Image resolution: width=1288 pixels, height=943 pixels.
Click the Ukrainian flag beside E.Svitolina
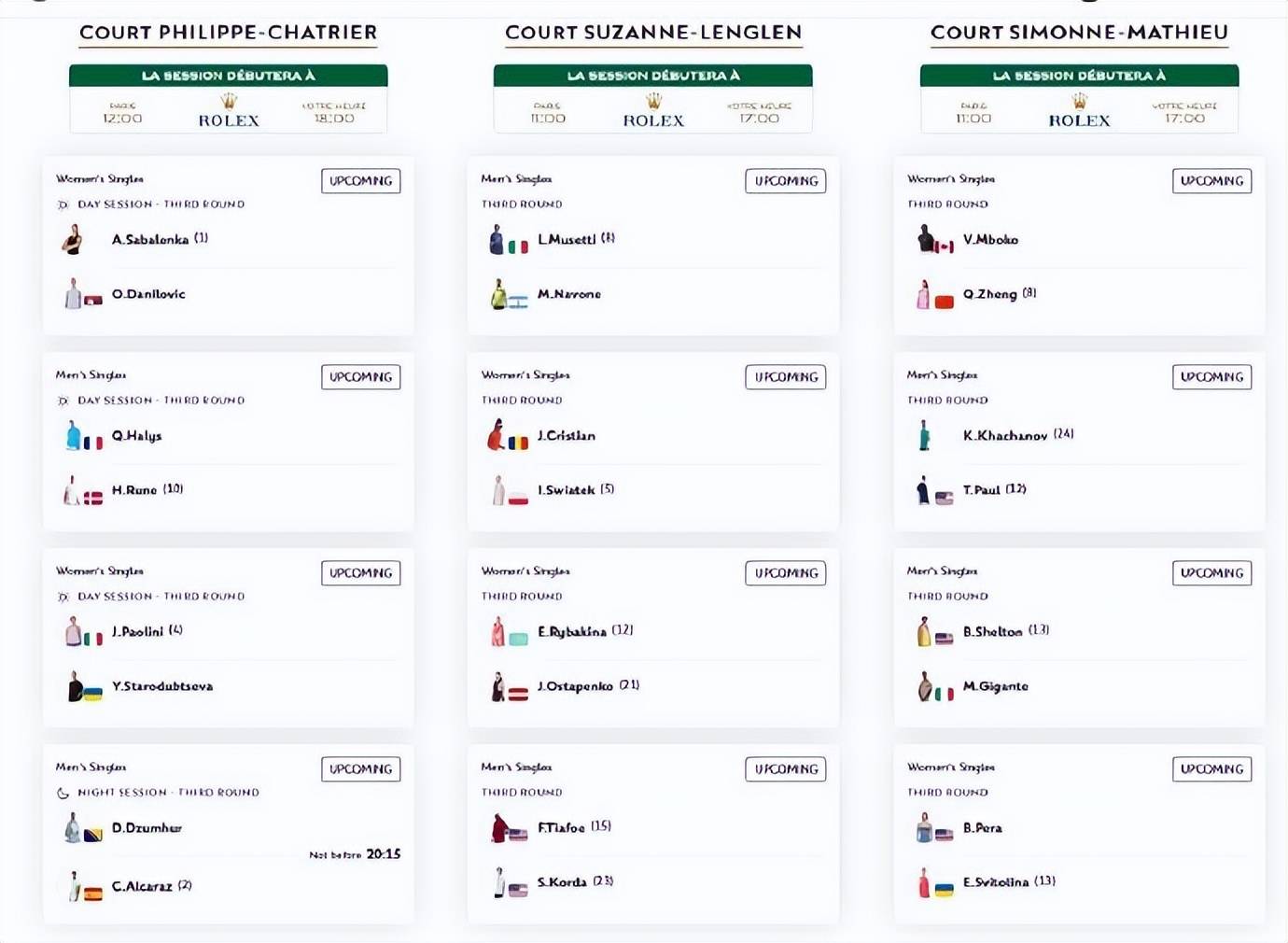(x=945, y=889)
